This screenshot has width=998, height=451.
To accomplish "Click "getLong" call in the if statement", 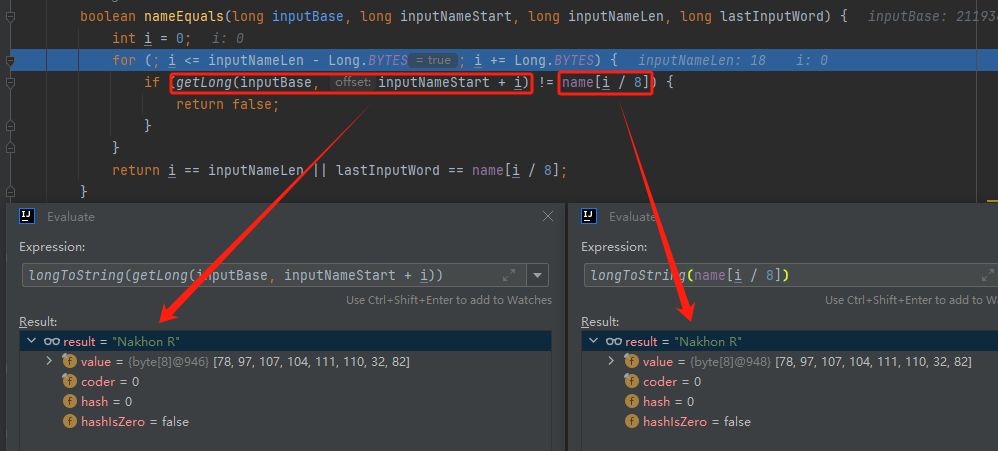I will pyautogui.click(x=204, y=82).
